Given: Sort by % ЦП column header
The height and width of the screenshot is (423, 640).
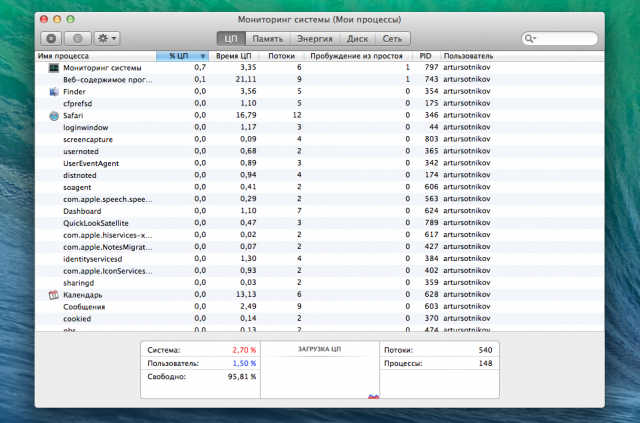Looking at the screenshot, I should coord(182,56).
